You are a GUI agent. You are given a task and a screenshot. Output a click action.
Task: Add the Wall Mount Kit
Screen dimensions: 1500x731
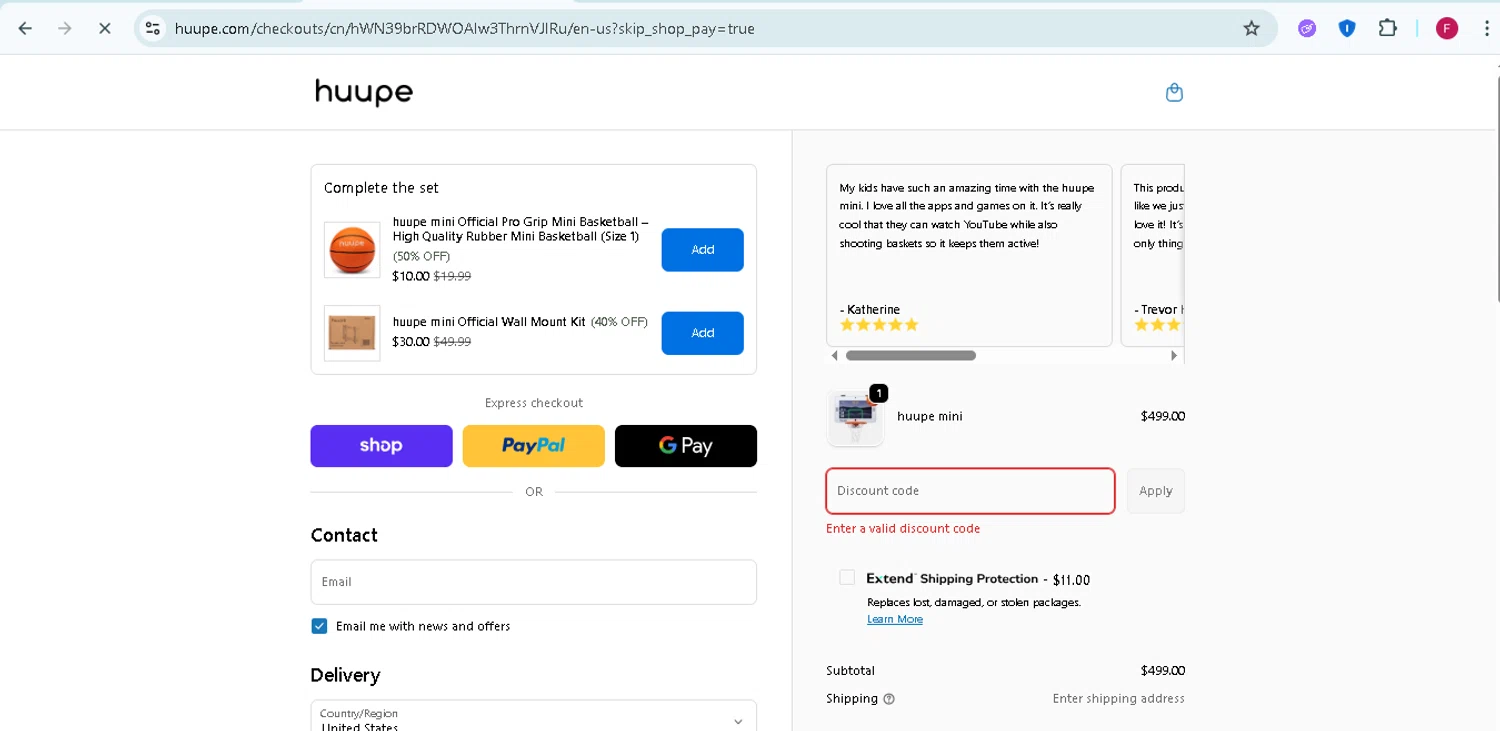coord(702,333)
